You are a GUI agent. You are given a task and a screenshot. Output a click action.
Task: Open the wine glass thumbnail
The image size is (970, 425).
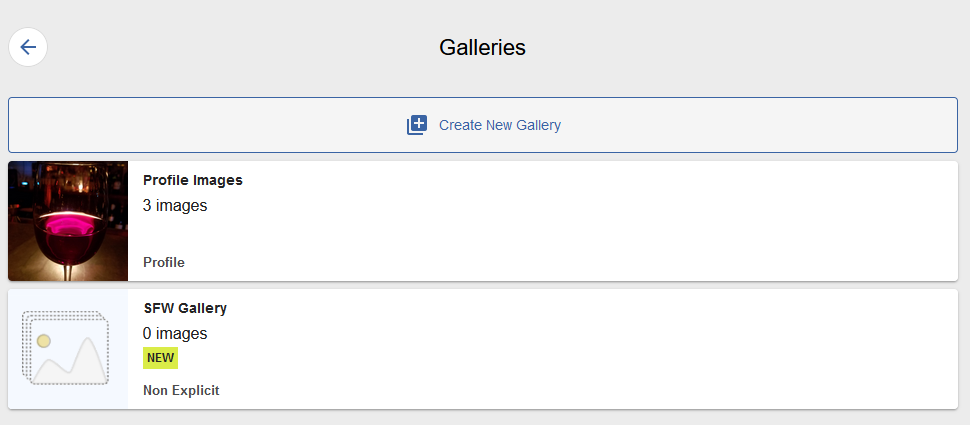point(68,221)
